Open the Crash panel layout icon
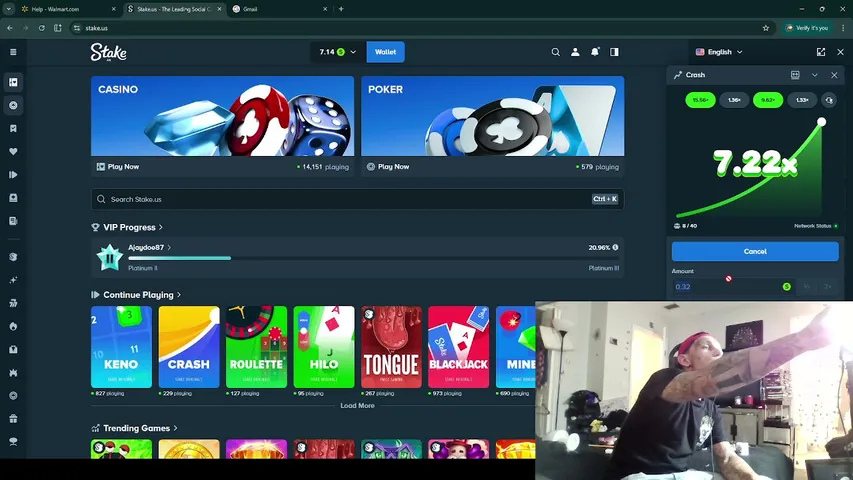Image resolution: width=853 pixels, height=480 pixels. (795, 75)
